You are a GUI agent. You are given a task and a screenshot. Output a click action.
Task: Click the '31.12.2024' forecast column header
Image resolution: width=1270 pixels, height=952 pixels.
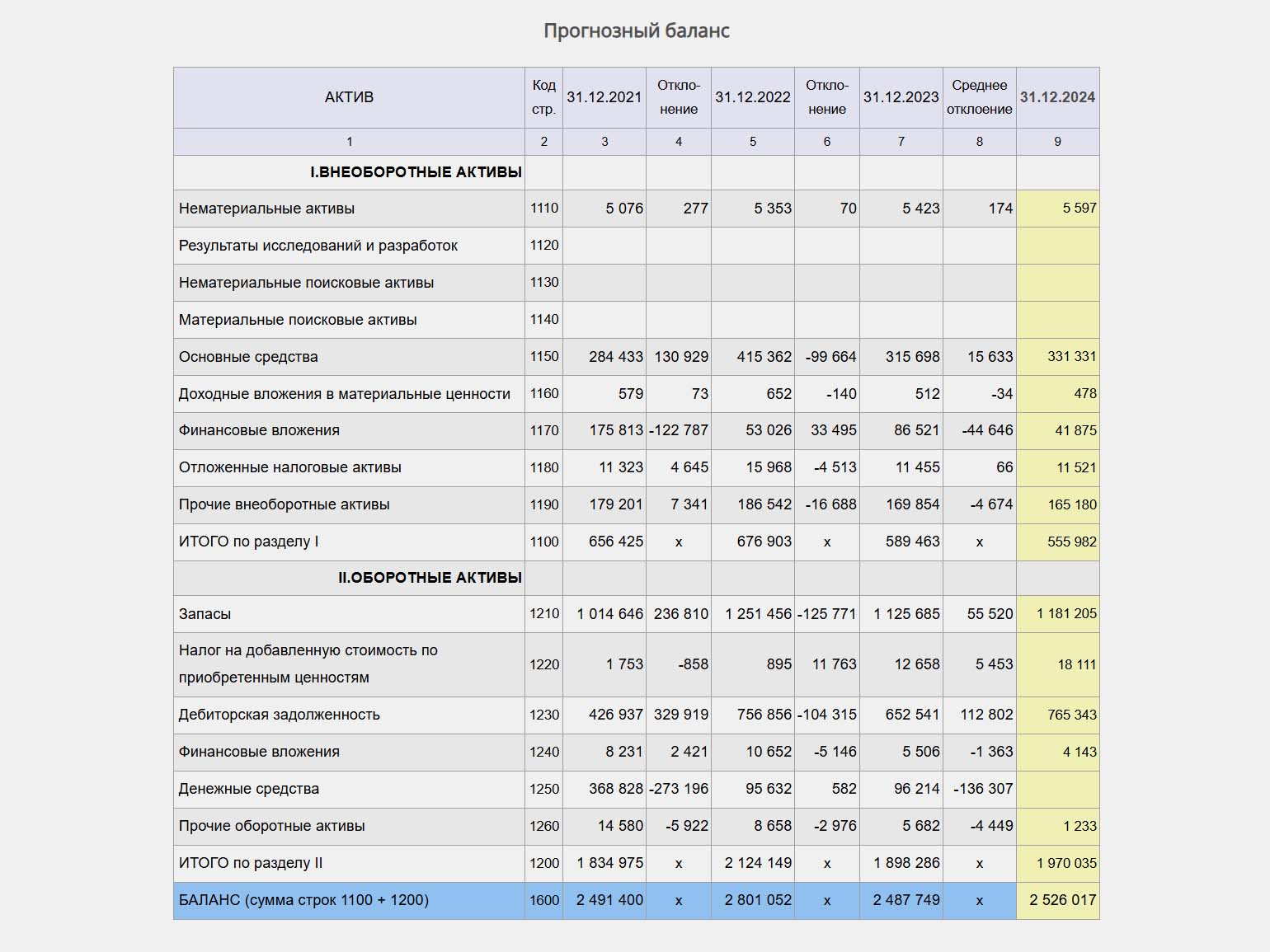click(x=1057, y=97)
